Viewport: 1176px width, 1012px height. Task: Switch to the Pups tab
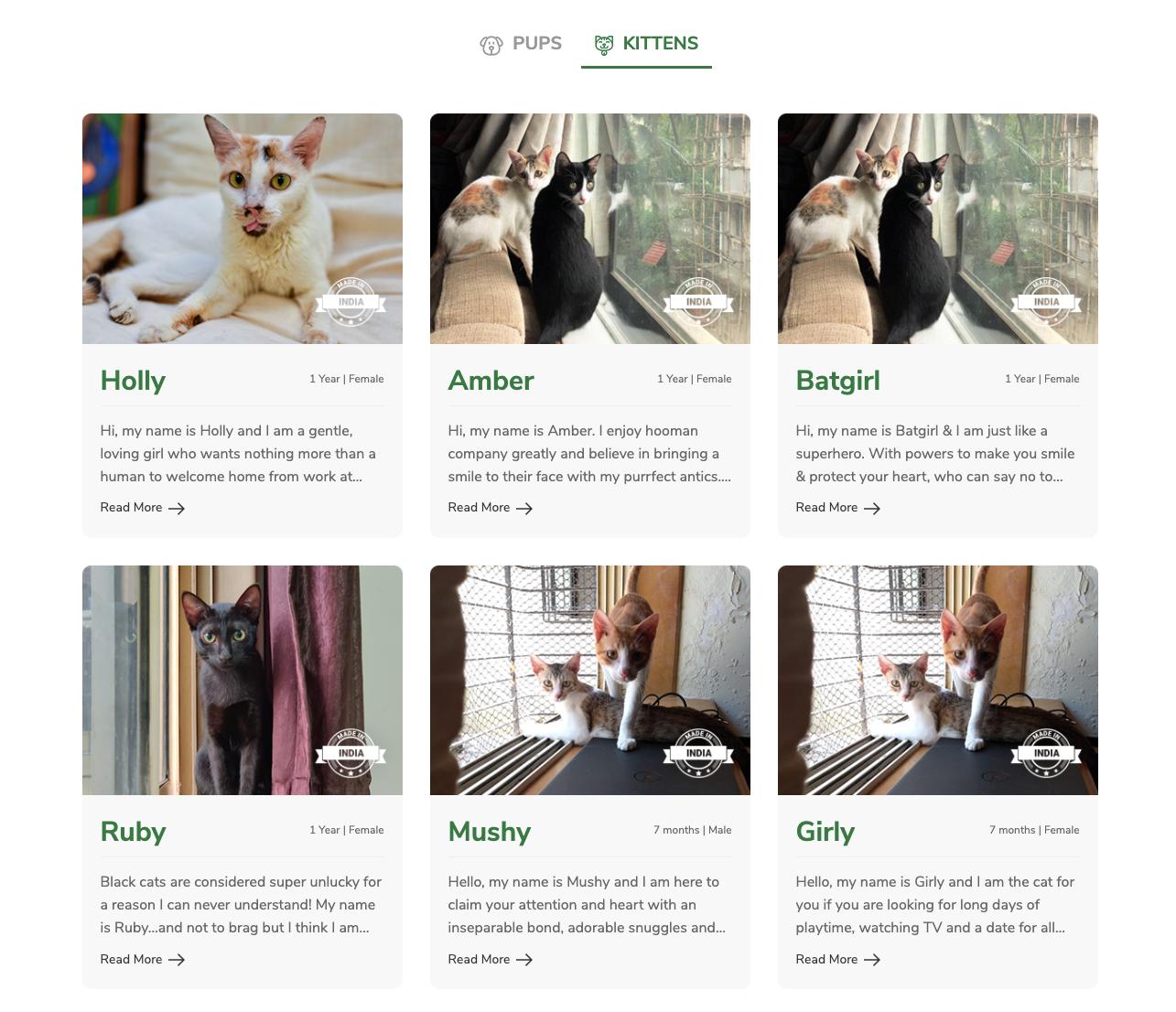click(x=521, y=44)
